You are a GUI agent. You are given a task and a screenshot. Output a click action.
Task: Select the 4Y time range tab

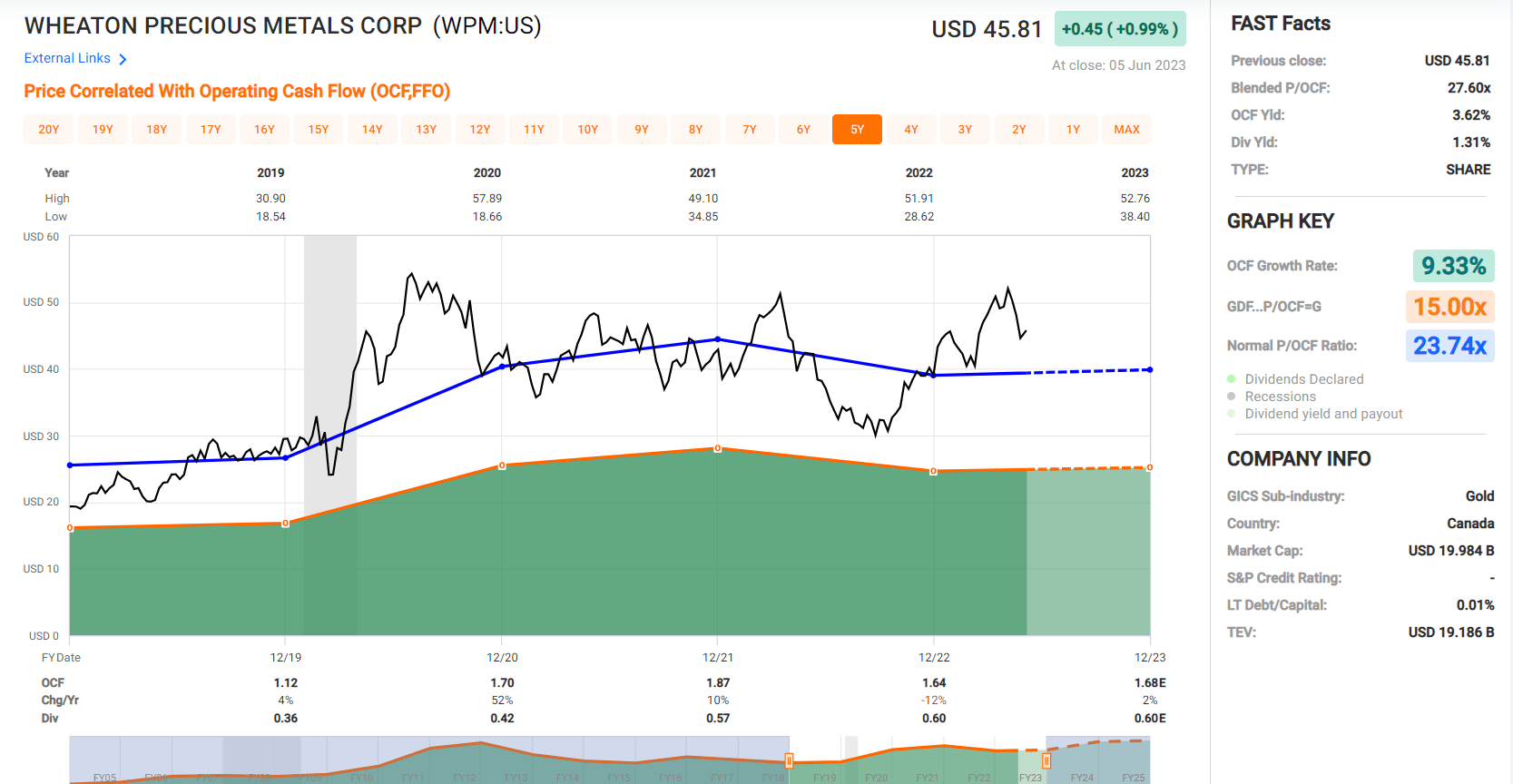[x=911, y=130]
